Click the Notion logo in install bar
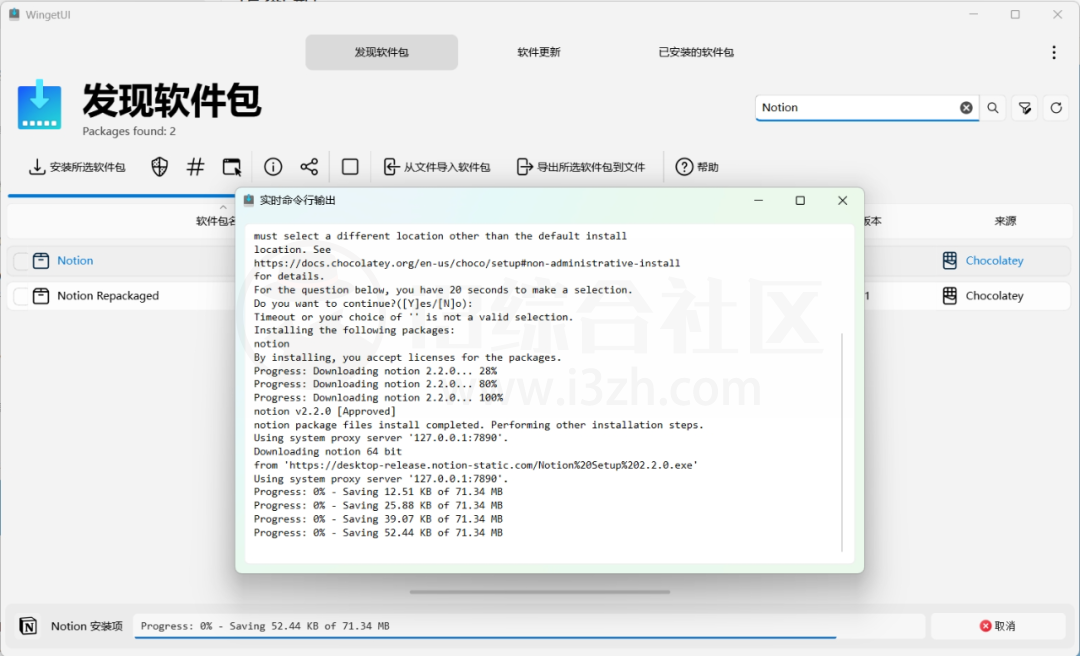 28,626
